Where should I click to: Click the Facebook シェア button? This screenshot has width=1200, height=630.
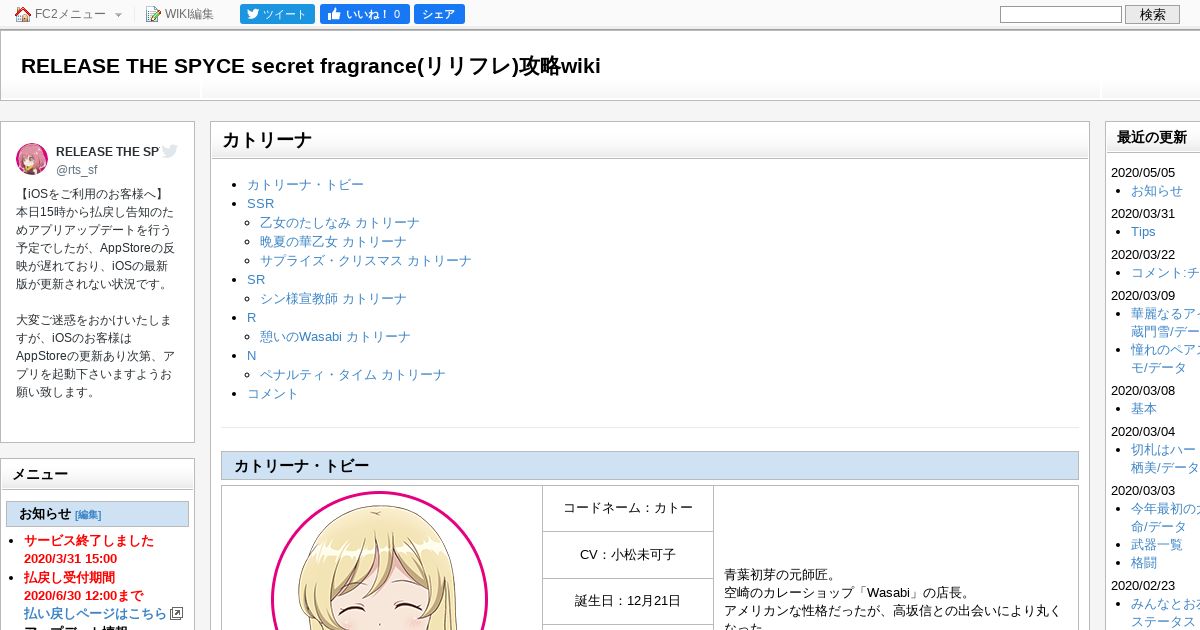(439, 14)
